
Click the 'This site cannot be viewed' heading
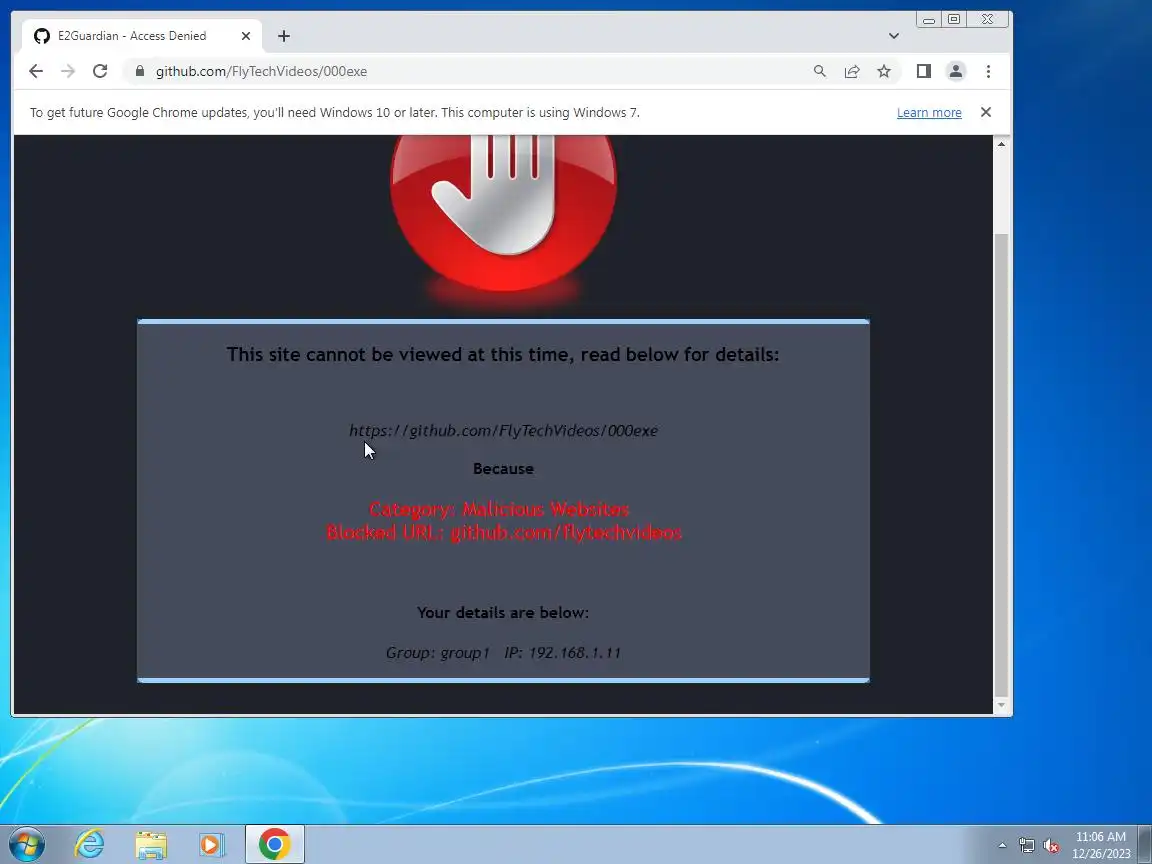coord(503,354)
